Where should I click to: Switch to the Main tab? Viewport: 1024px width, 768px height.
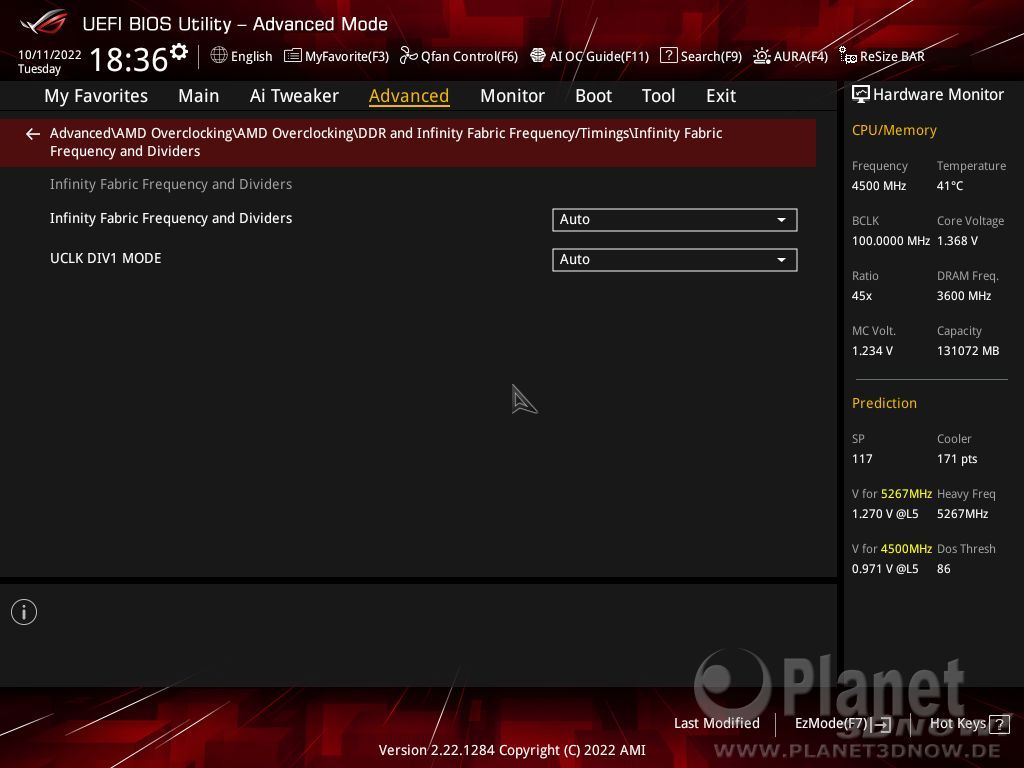(x=199, y=96)
